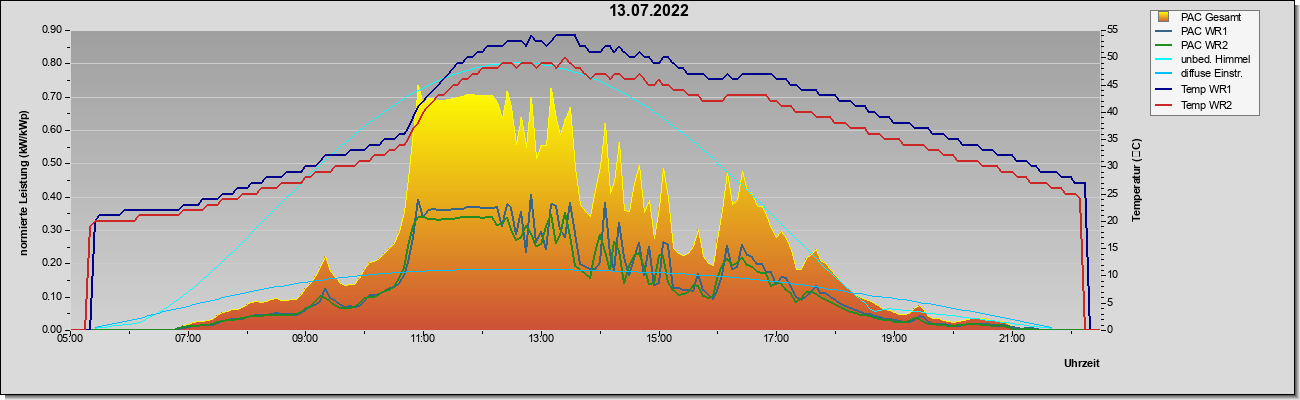Click the 19:00 time axis label
The height and width of the screenshot is (400, 1300).
[894, 339]
